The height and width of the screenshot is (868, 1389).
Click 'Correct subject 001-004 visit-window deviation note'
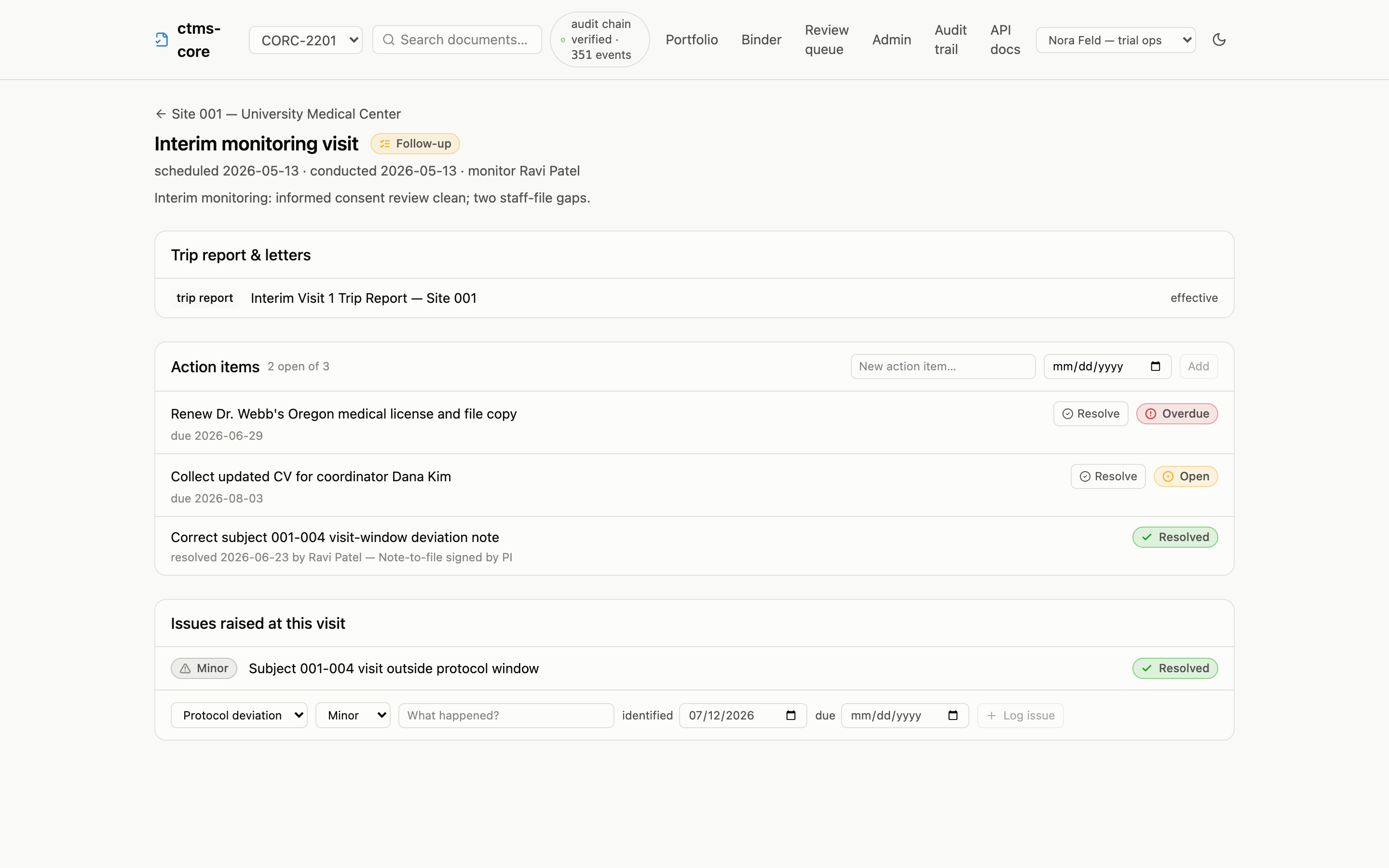[335, 537]
